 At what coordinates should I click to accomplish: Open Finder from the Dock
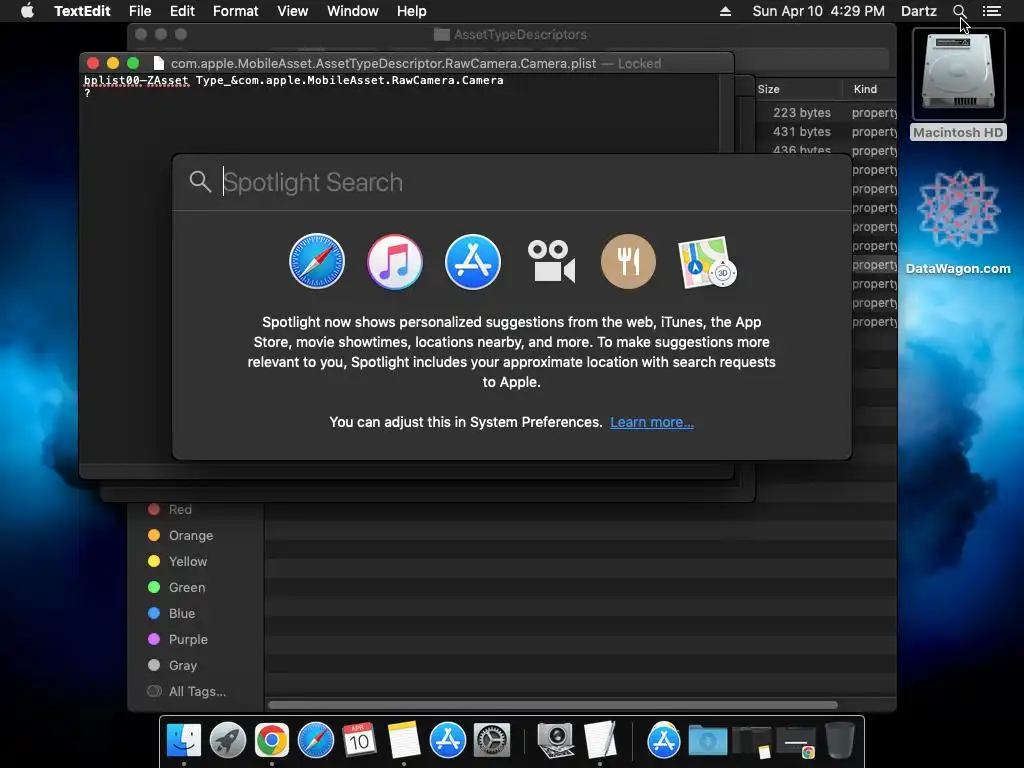coord(184,741)
